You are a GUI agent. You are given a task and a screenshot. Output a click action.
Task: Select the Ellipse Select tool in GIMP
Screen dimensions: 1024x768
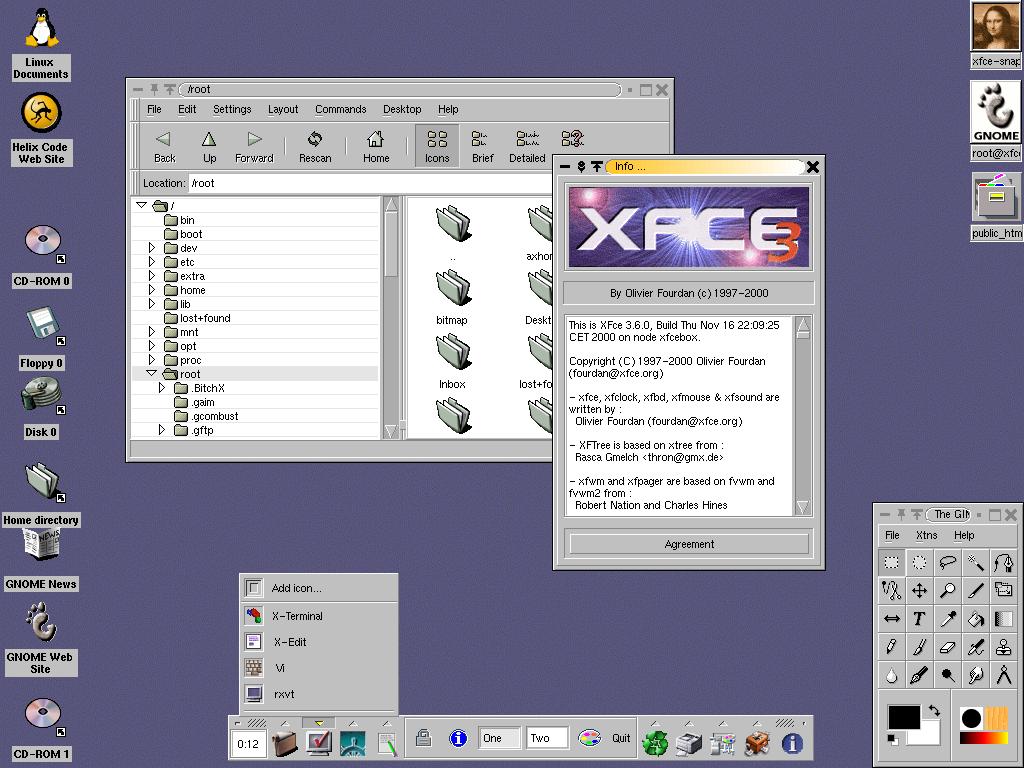tap(920, 562)
